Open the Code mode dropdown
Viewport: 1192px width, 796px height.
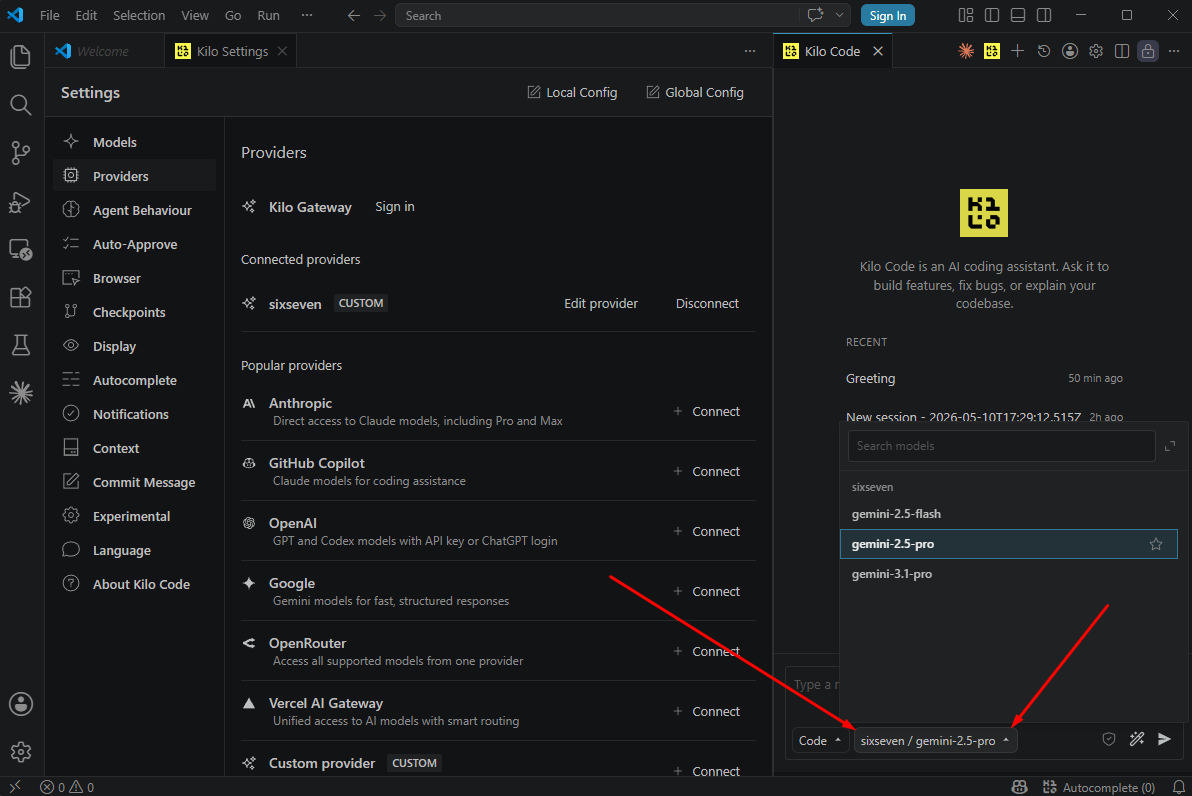point(820,741)
